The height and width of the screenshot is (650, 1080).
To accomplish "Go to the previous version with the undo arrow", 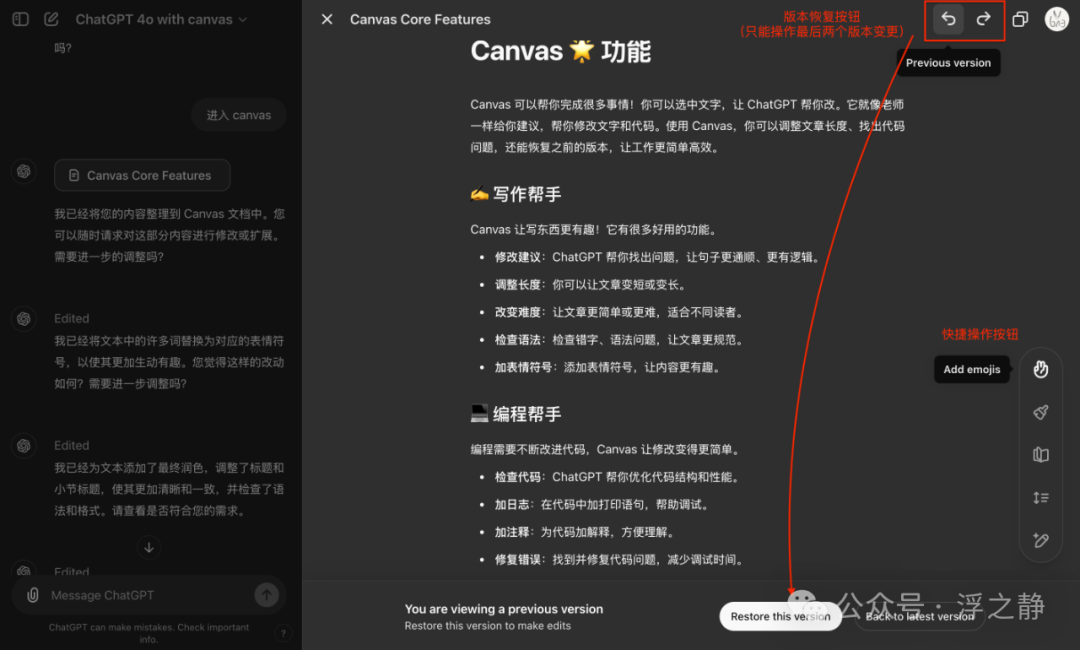I will click(948, 19).
